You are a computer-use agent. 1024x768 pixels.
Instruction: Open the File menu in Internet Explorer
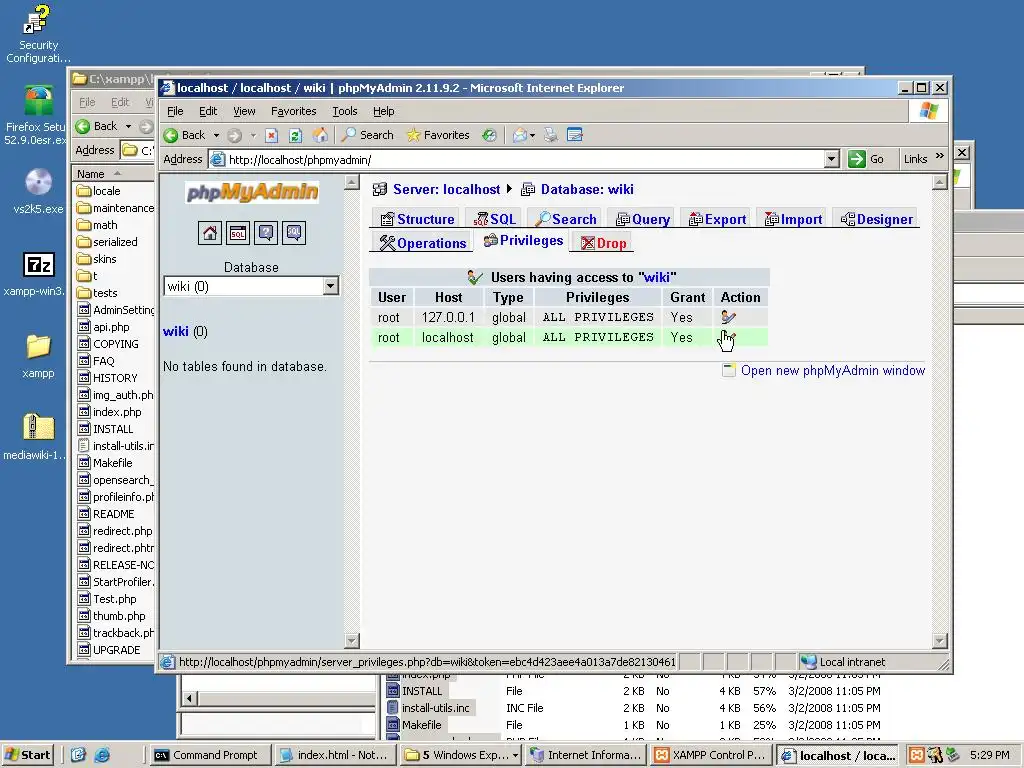(x=175, y=111)
